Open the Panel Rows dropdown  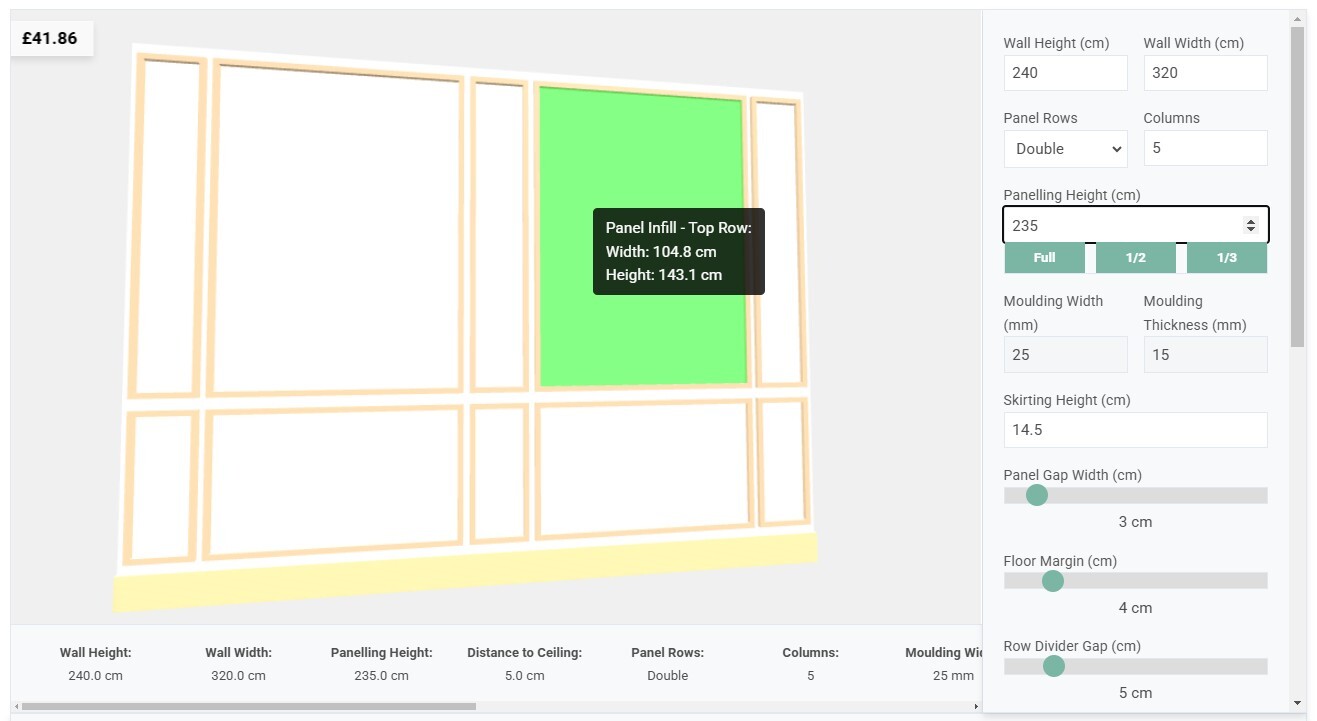coord(1064,149)
